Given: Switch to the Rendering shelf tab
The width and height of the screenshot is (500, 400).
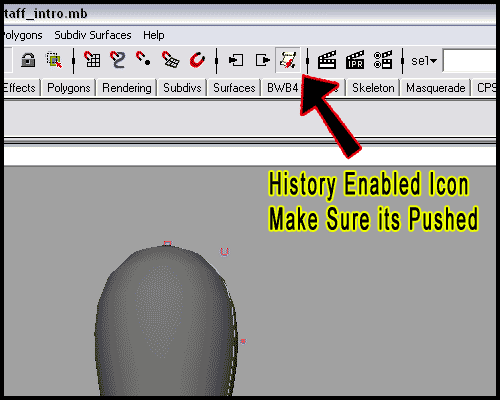Looking at the screenshot, I should (127, 88).
